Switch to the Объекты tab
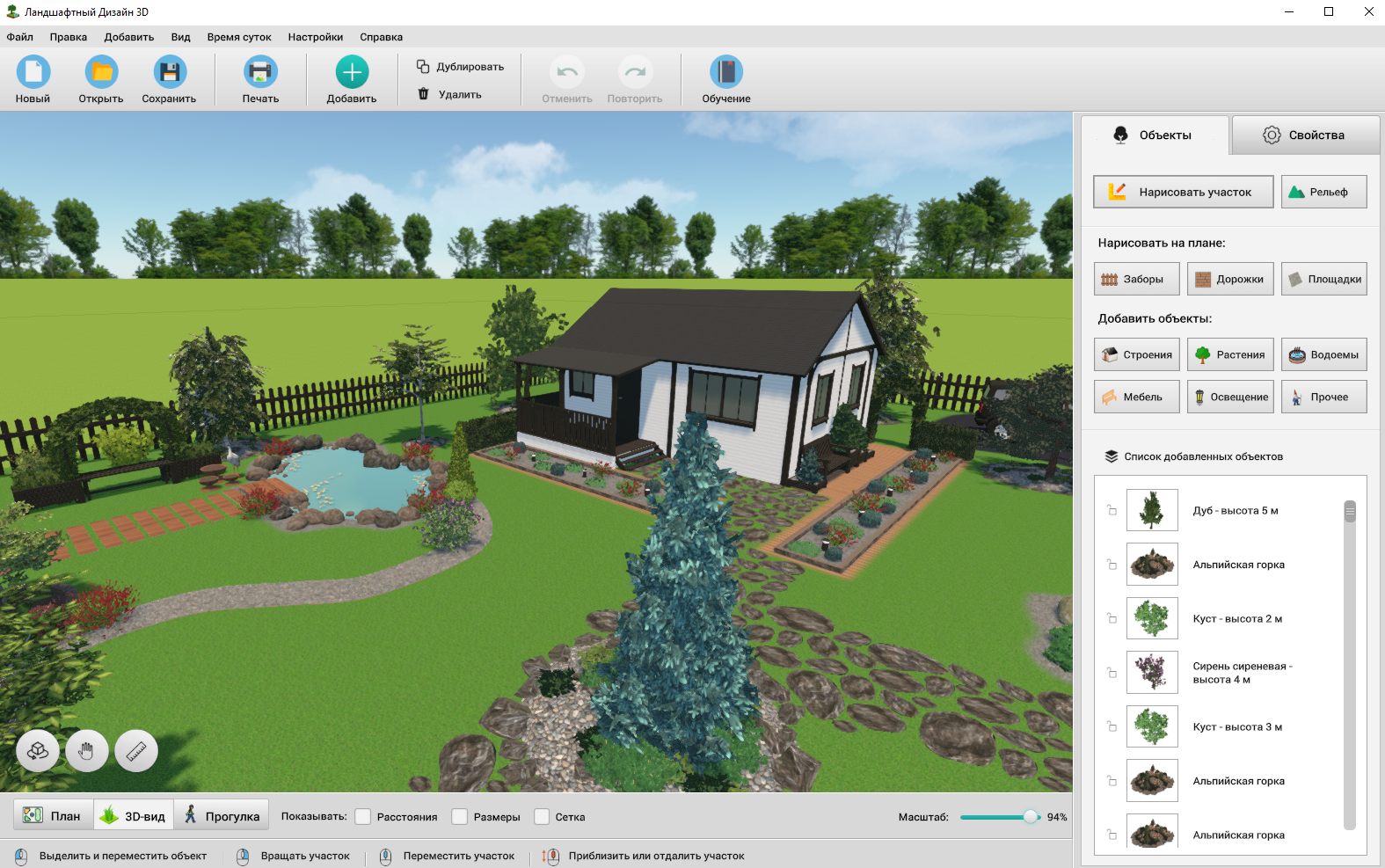Screen dimensions: 1385x868 (x=1155, y=135)
